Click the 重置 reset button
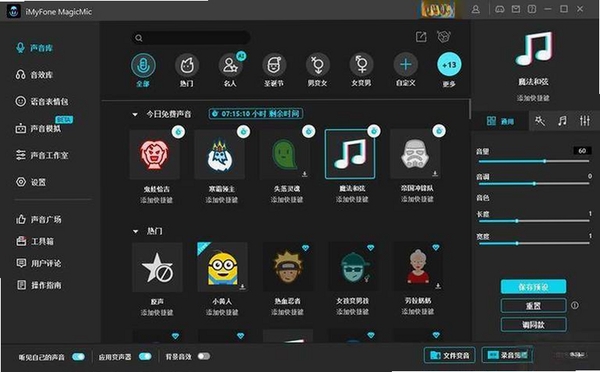Screen dimensions: 600x372 point(533,305)
